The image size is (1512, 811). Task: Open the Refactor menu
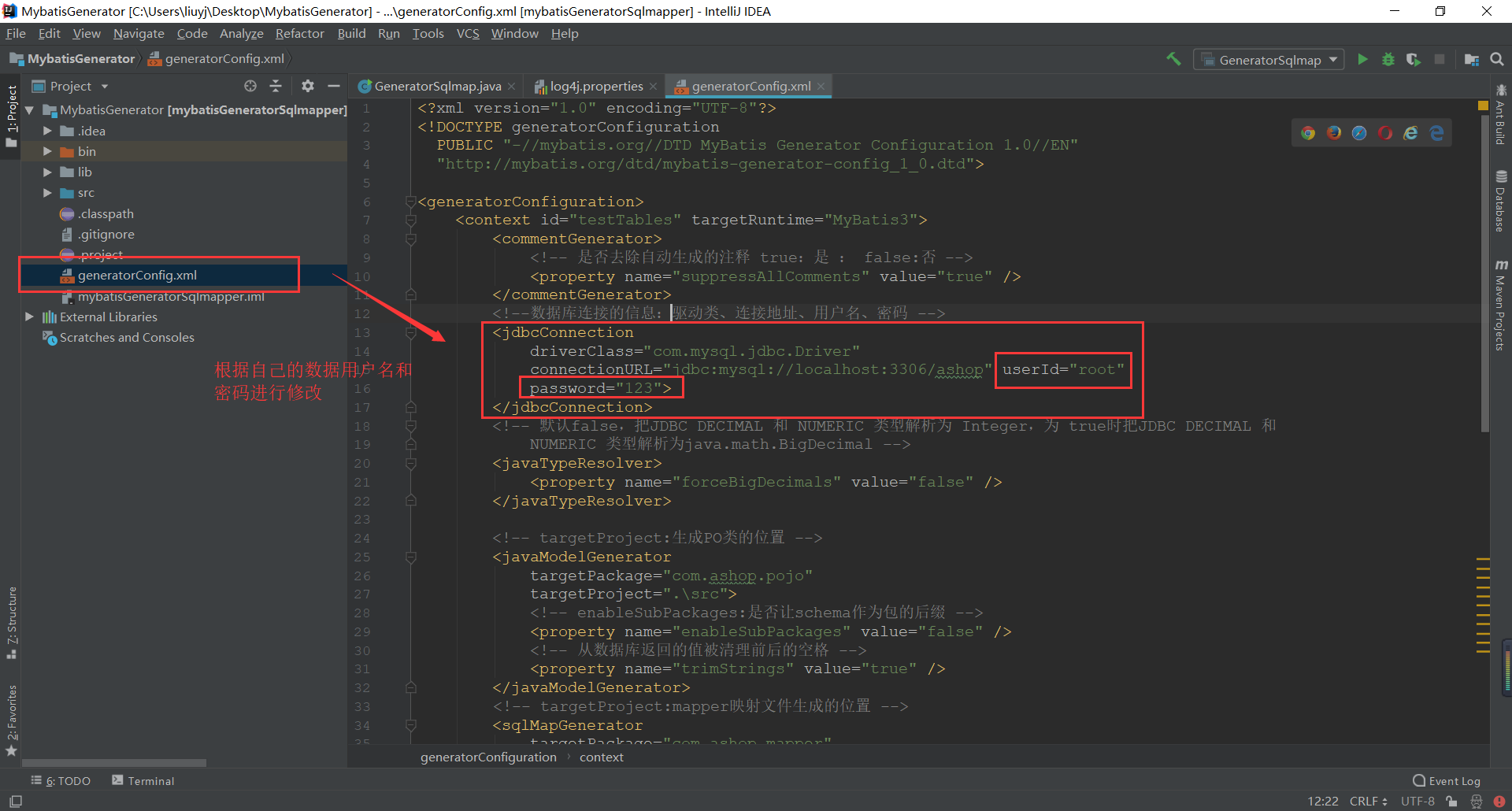(x=299, y=33)
